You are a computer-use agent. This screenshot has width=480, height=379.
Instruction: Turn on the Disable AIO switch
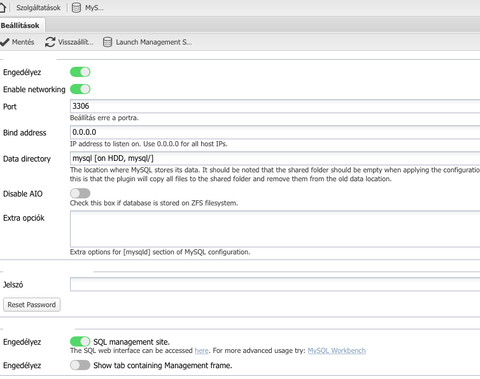click(x=80, y=193)
